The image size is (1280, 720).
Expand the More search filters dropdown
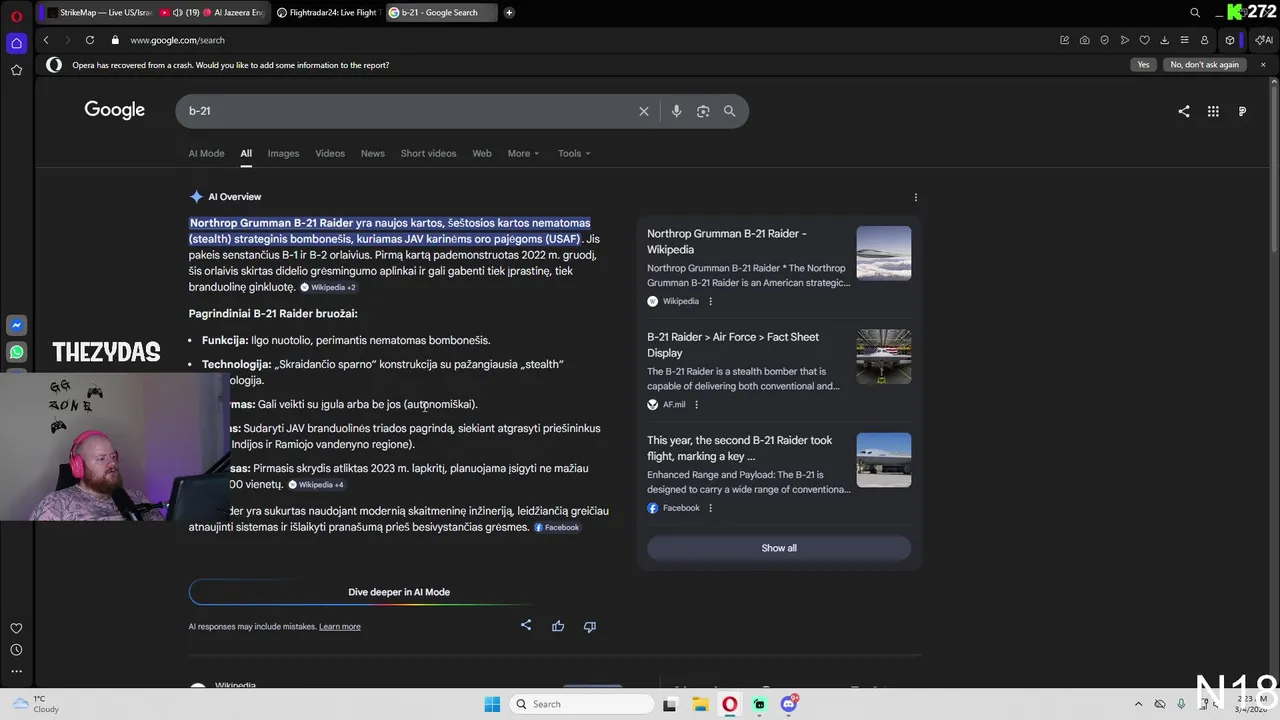pyautogui.click(x=523, y=153)
